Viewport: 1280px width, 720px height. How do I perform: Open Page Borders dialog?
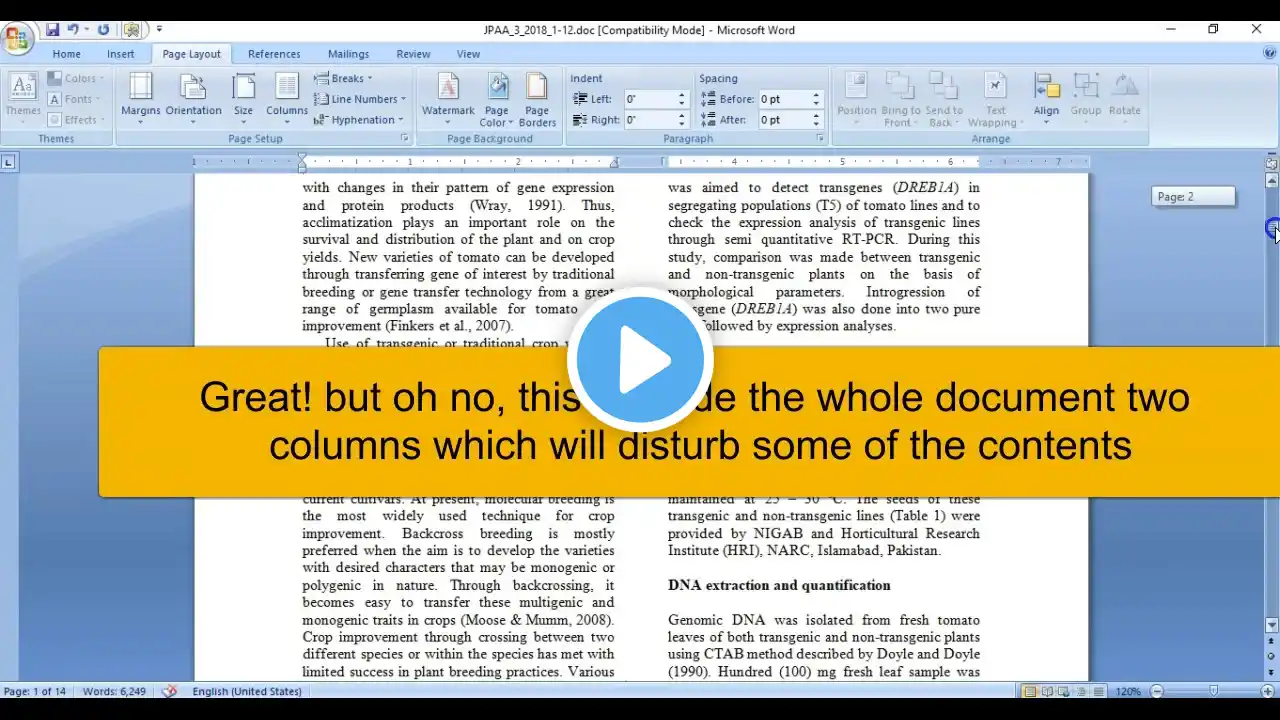(x=537, y=99)
